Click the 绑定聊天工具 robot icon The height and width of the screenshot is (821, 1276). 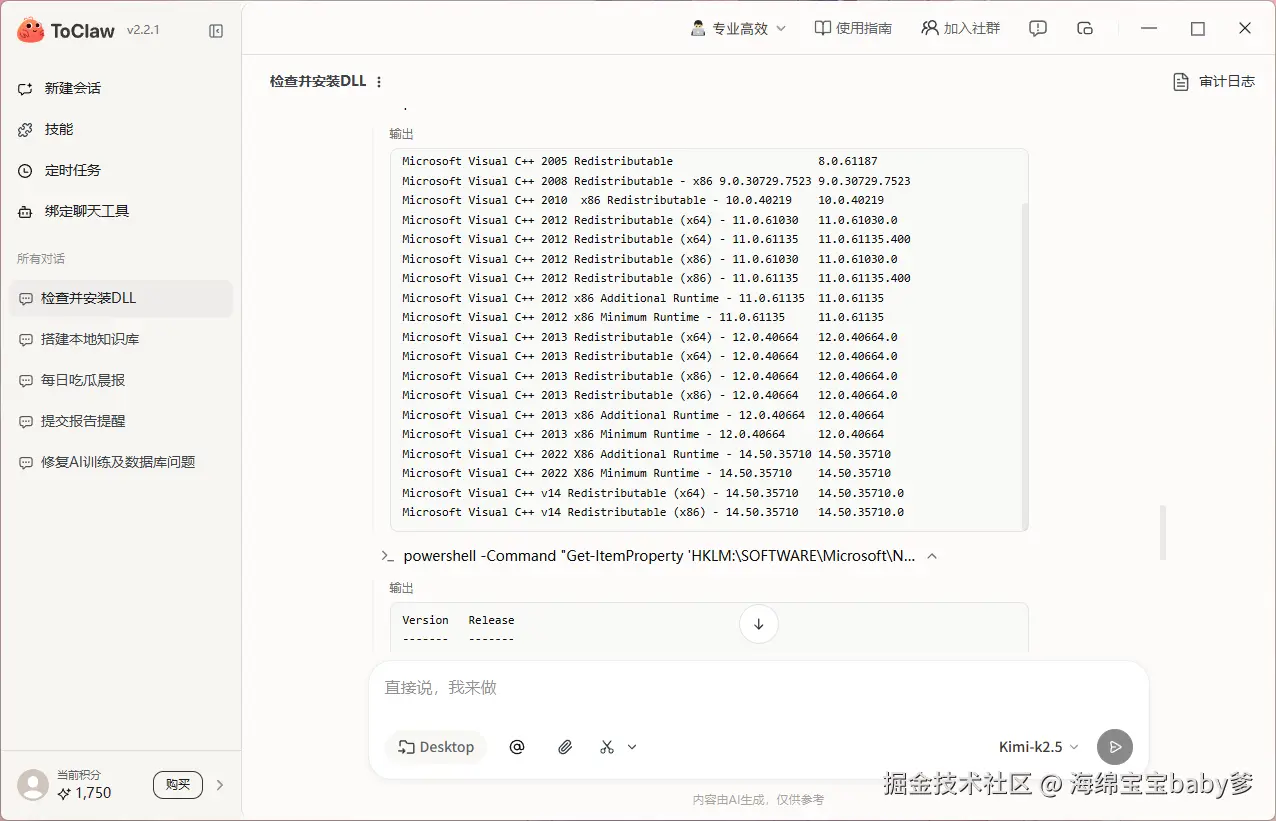click(26, 212)
